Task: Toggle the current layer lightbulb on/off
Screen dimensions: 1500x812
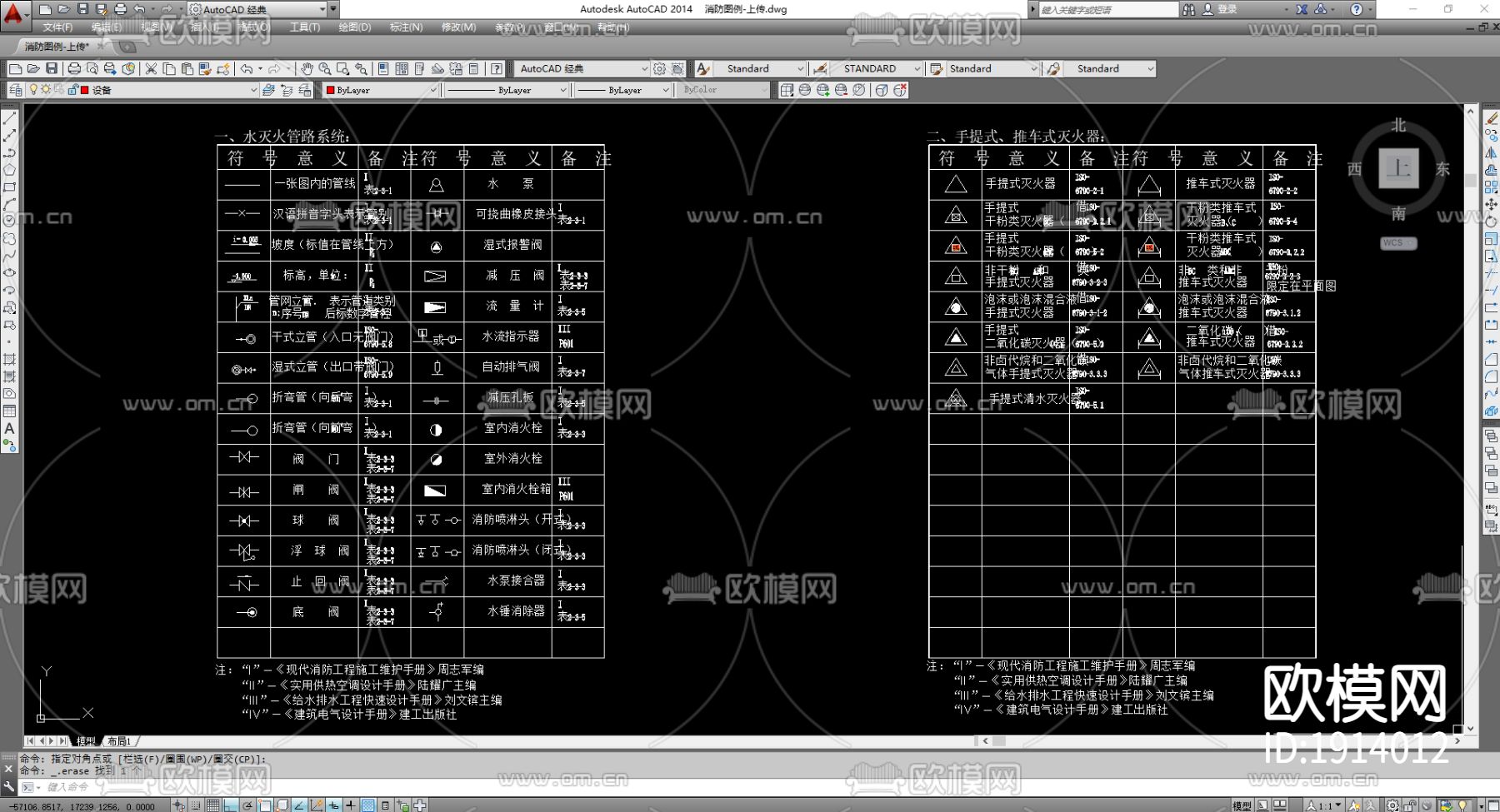Action: tap(33, 90)
